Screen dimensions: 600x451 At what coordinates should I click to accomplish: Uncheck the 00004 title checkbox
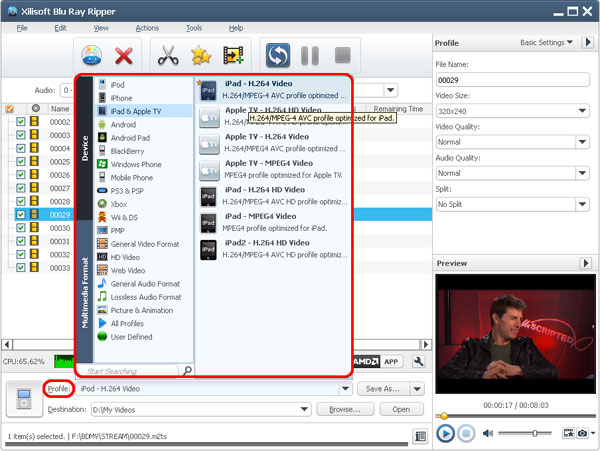click(21, 148)
